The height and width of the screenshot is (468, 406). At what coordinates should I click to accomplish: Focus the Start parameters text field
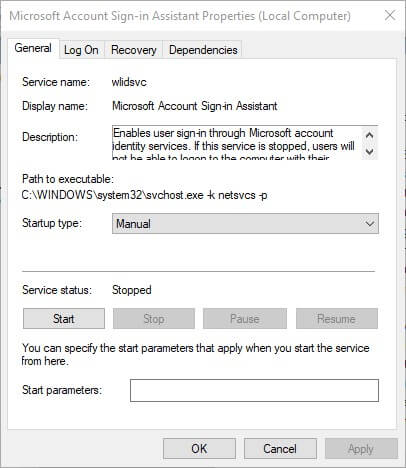[254, 390]
